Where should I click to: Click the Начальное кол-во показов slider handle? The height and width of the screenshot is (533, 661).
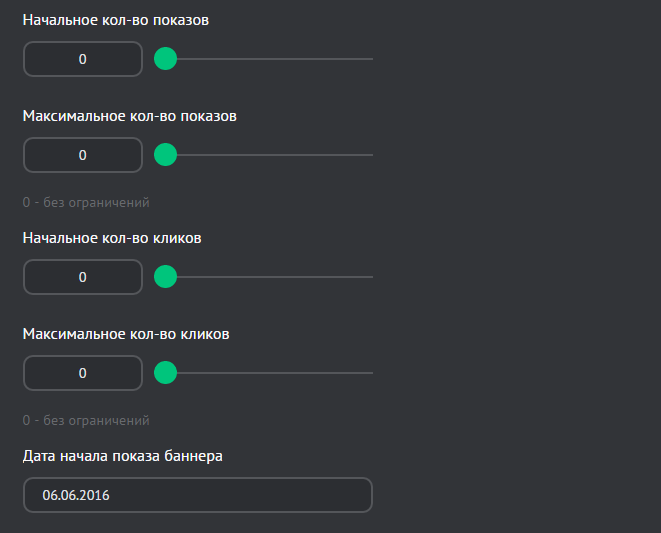(166, 59)
